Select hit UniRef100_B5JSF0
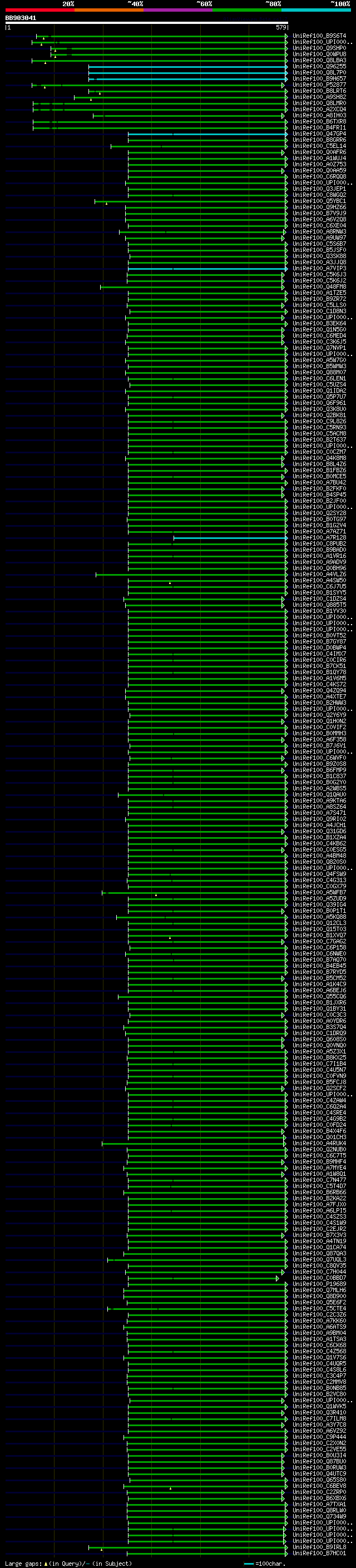This screenshot has width=356, height=1568. pos(319,250)
